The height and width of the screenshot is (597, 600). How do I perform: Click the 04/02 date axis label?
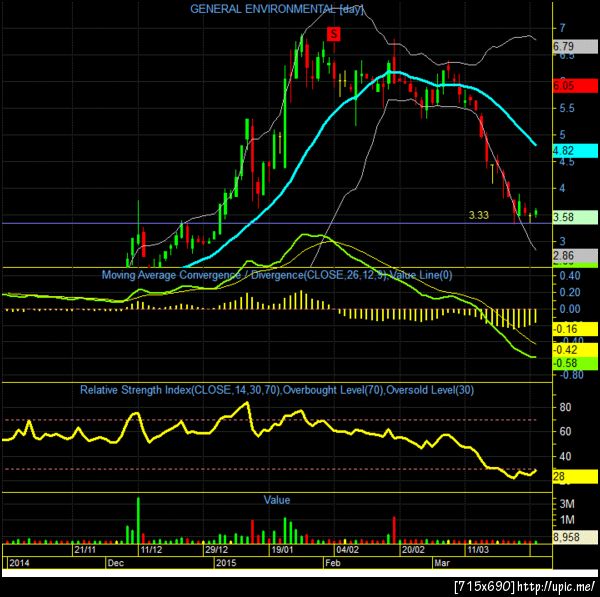tap(348, 550)
